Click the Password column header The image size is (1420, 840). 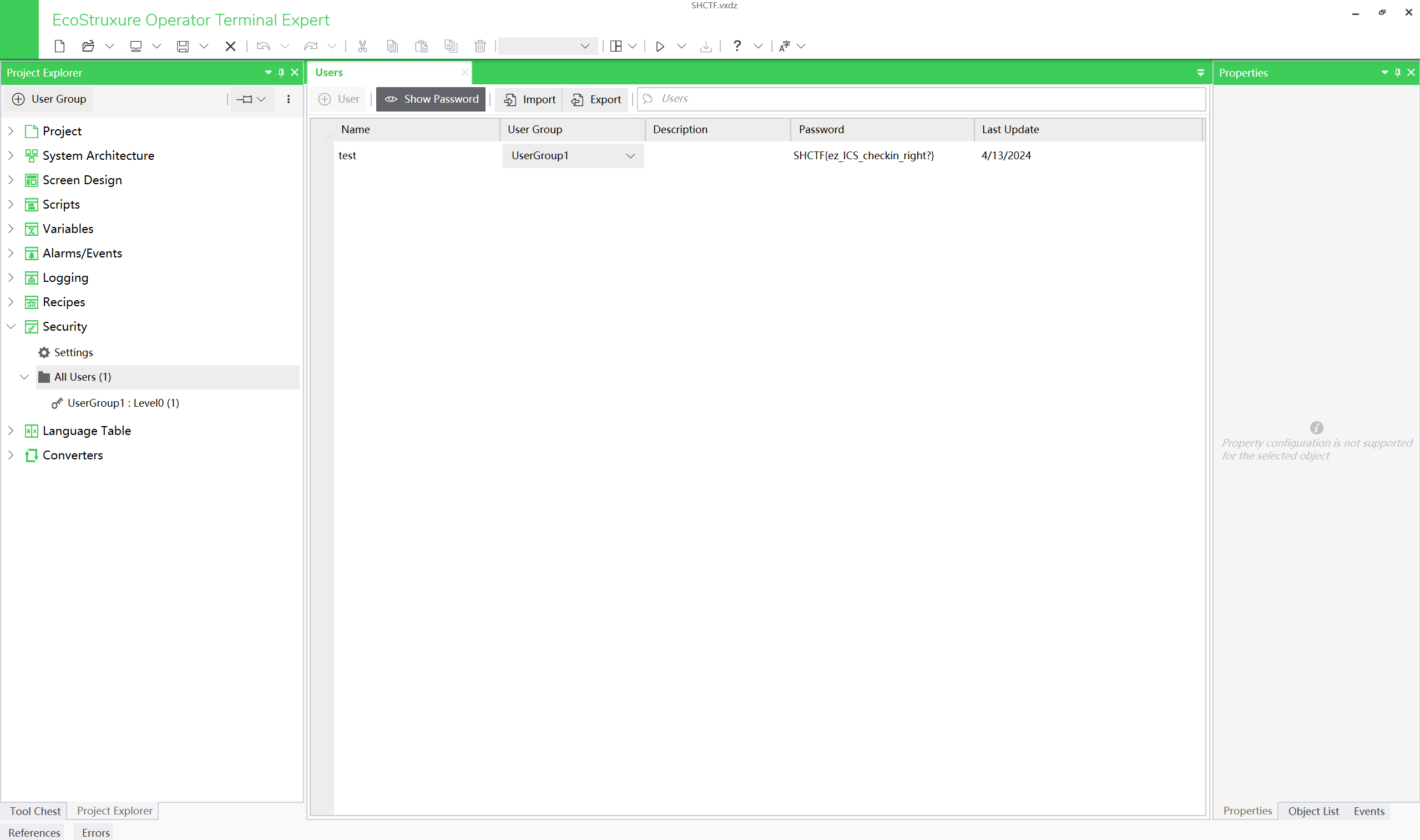coord(882,129)
